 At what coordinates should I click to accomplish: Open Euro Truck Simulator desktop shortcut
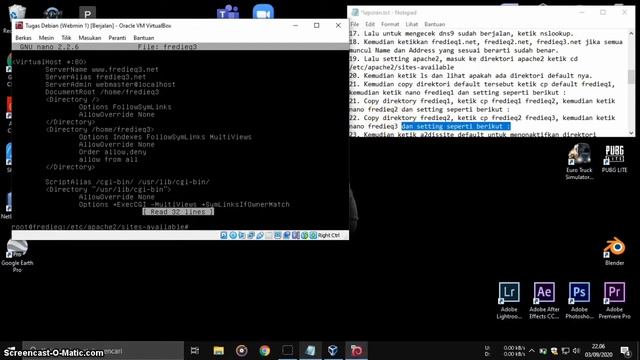(579, 162)
